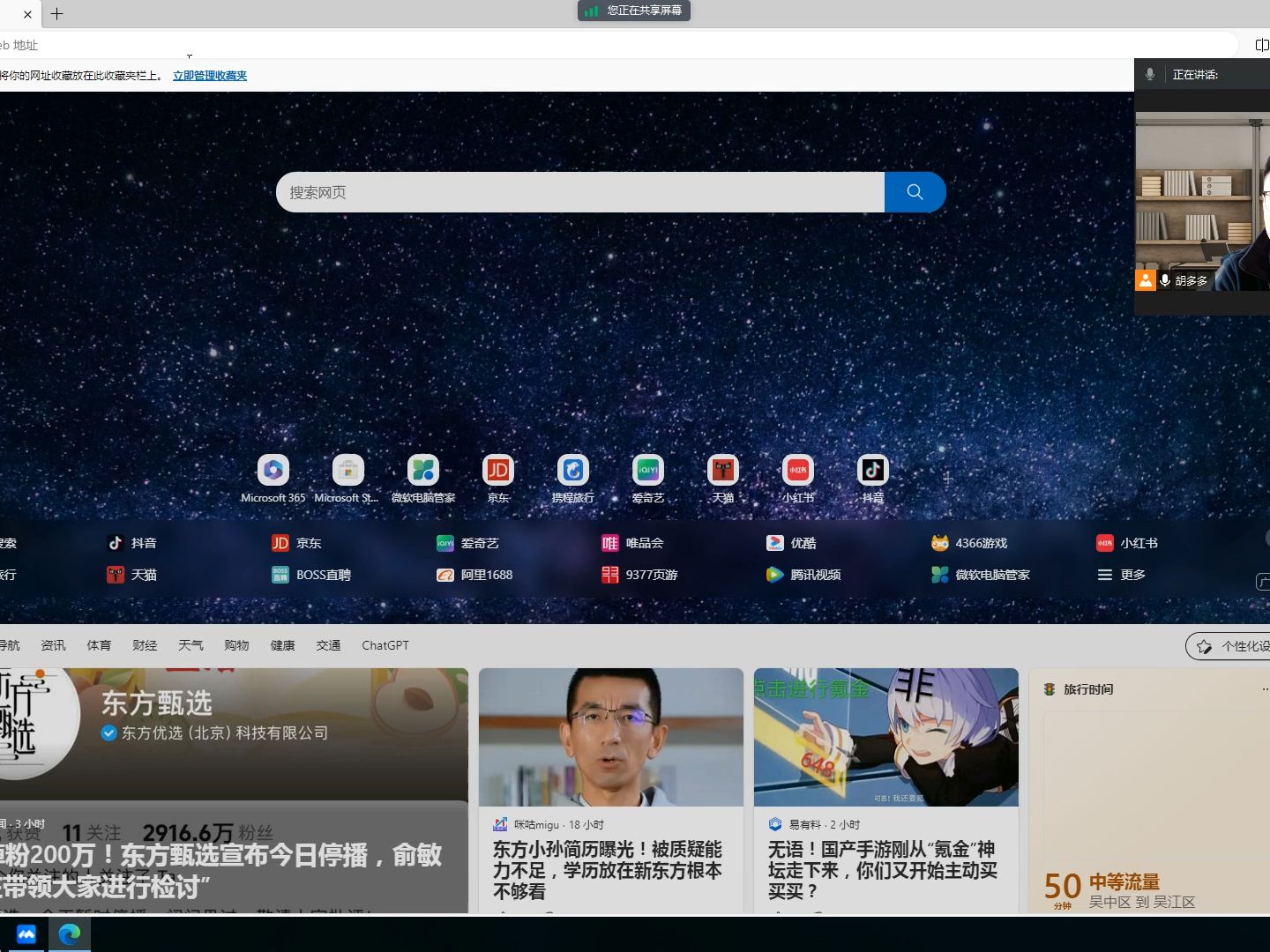This screenshot has height=952, width=1270.
Task: Open 9377页游 link in the site list
Action: click(639, 575)
